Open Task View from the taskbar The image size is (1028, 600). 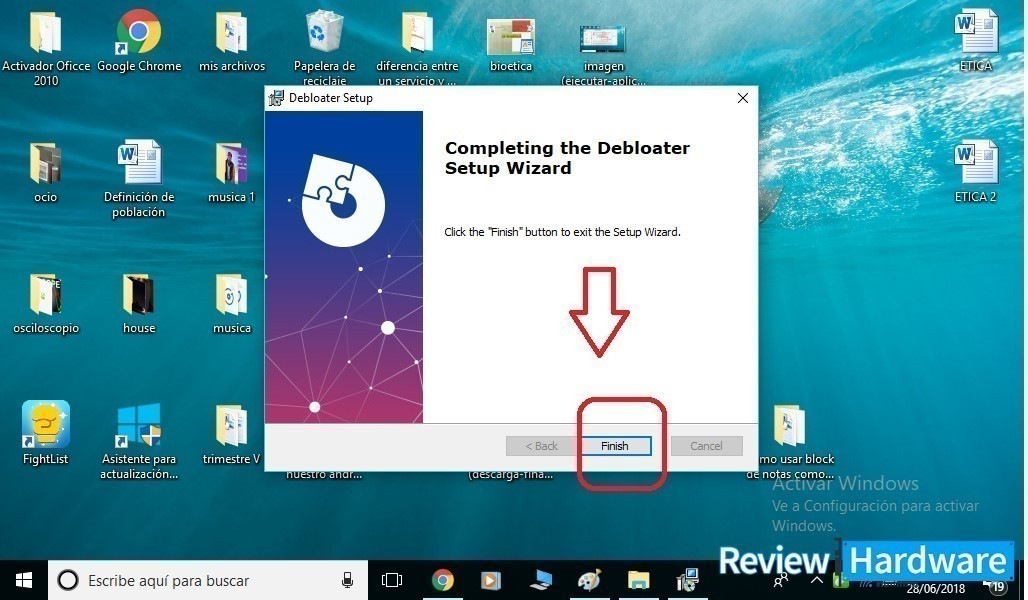[x=391, y=580]
